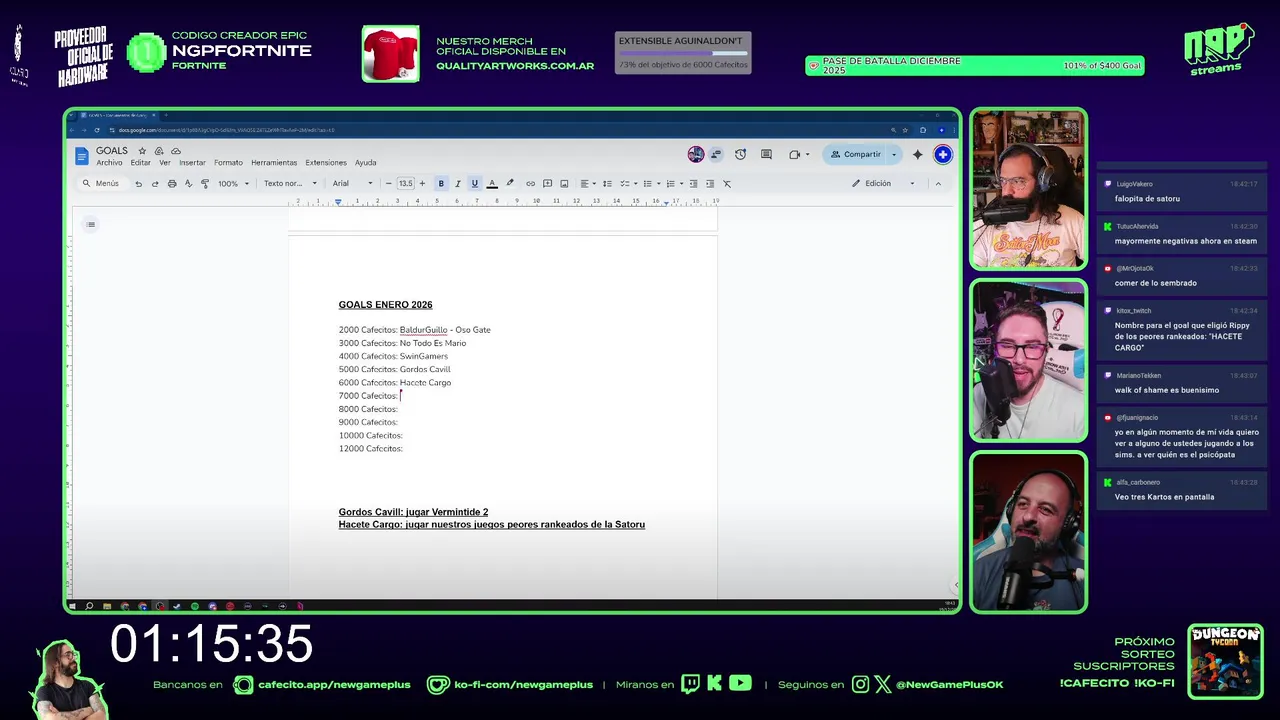
Task: Show the document outline sidebar
Action: (x=91, y=224)
